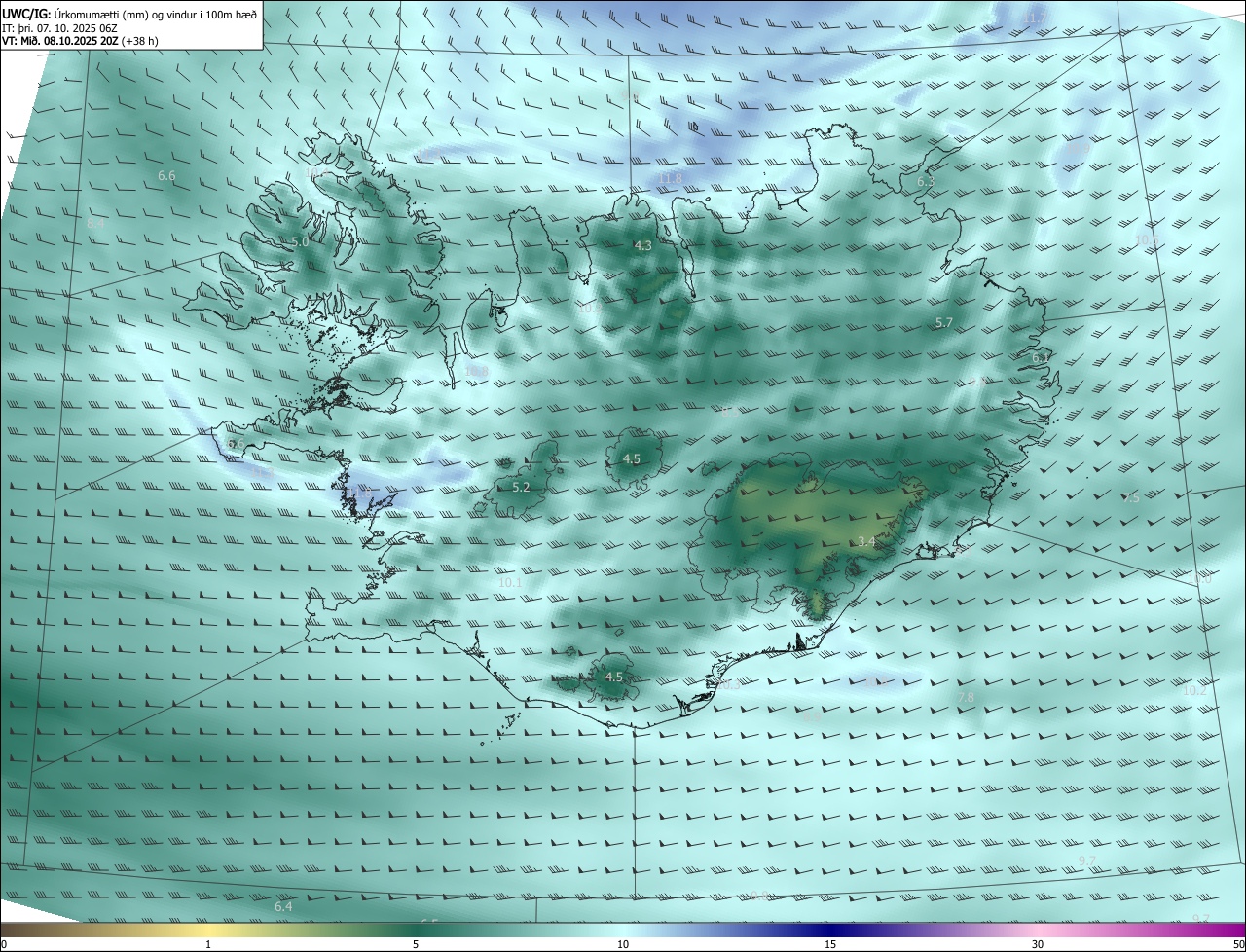The image size is (1246, 952).
Task: Click the 7.8 value on the map
Action: point(966,697)
